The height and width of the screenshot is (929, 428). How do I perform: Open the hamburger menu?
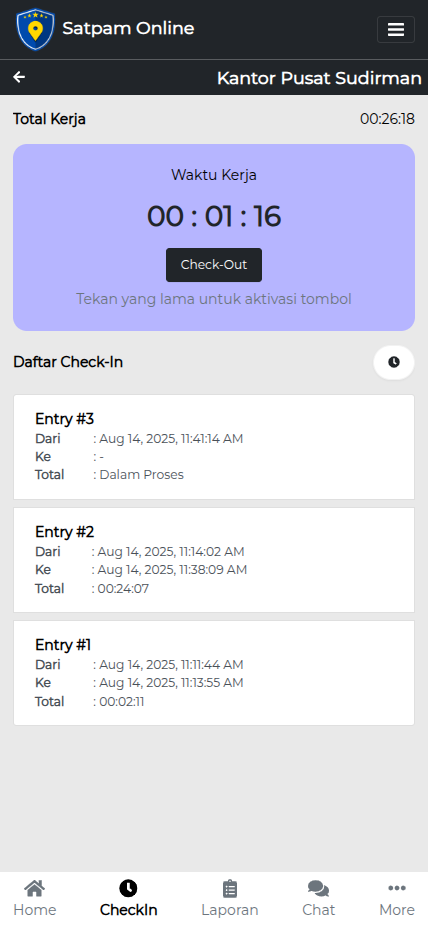pos(395,30)
